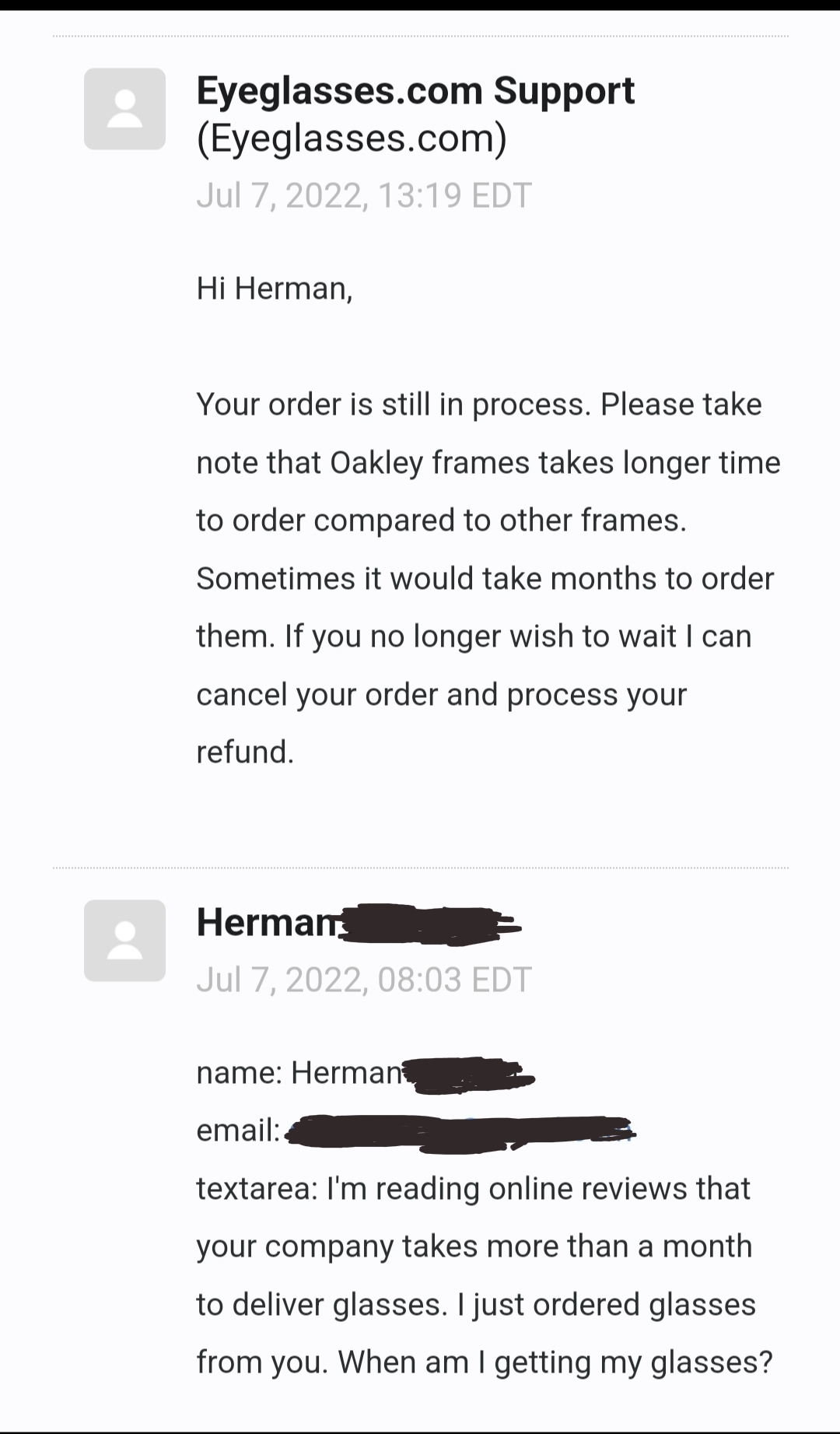Click 'When am I getting my glasses?' question

coord(555,1362)
